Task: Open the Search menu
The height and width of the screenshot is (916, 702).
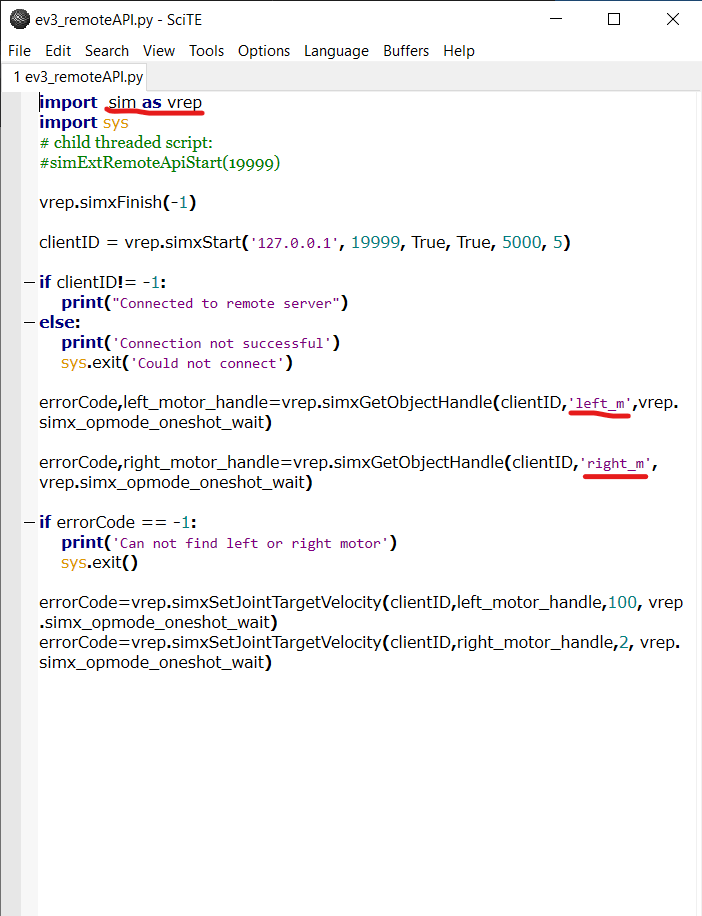Action: coord(107,51)
